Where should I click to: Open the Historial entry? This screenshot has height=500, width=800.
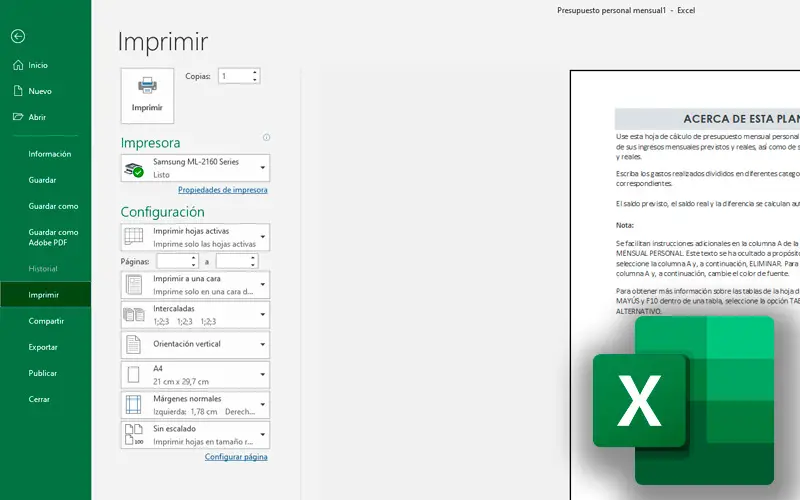click(43, 269)
